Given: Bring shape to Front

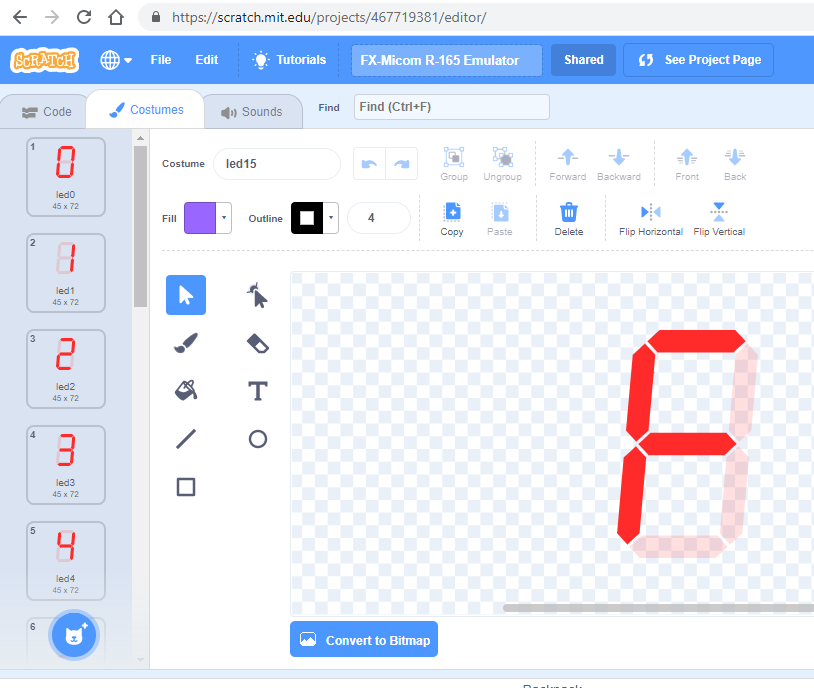Looking at the screenshot, I should click(687, 164).
